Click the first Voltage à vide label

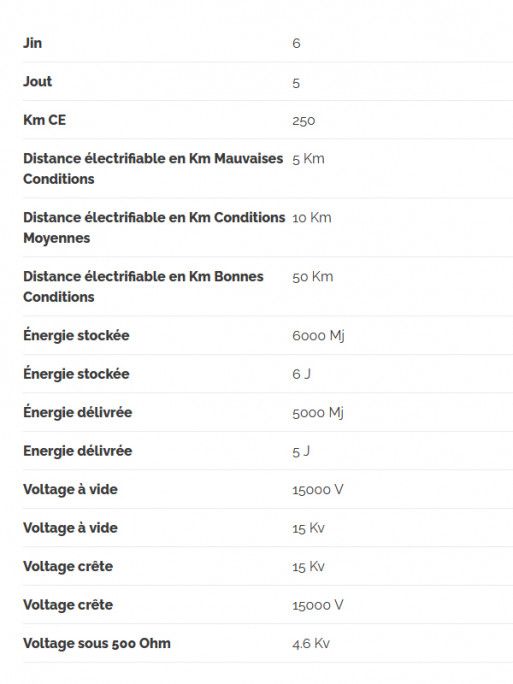pyautogui.click(x=70, y=489)
